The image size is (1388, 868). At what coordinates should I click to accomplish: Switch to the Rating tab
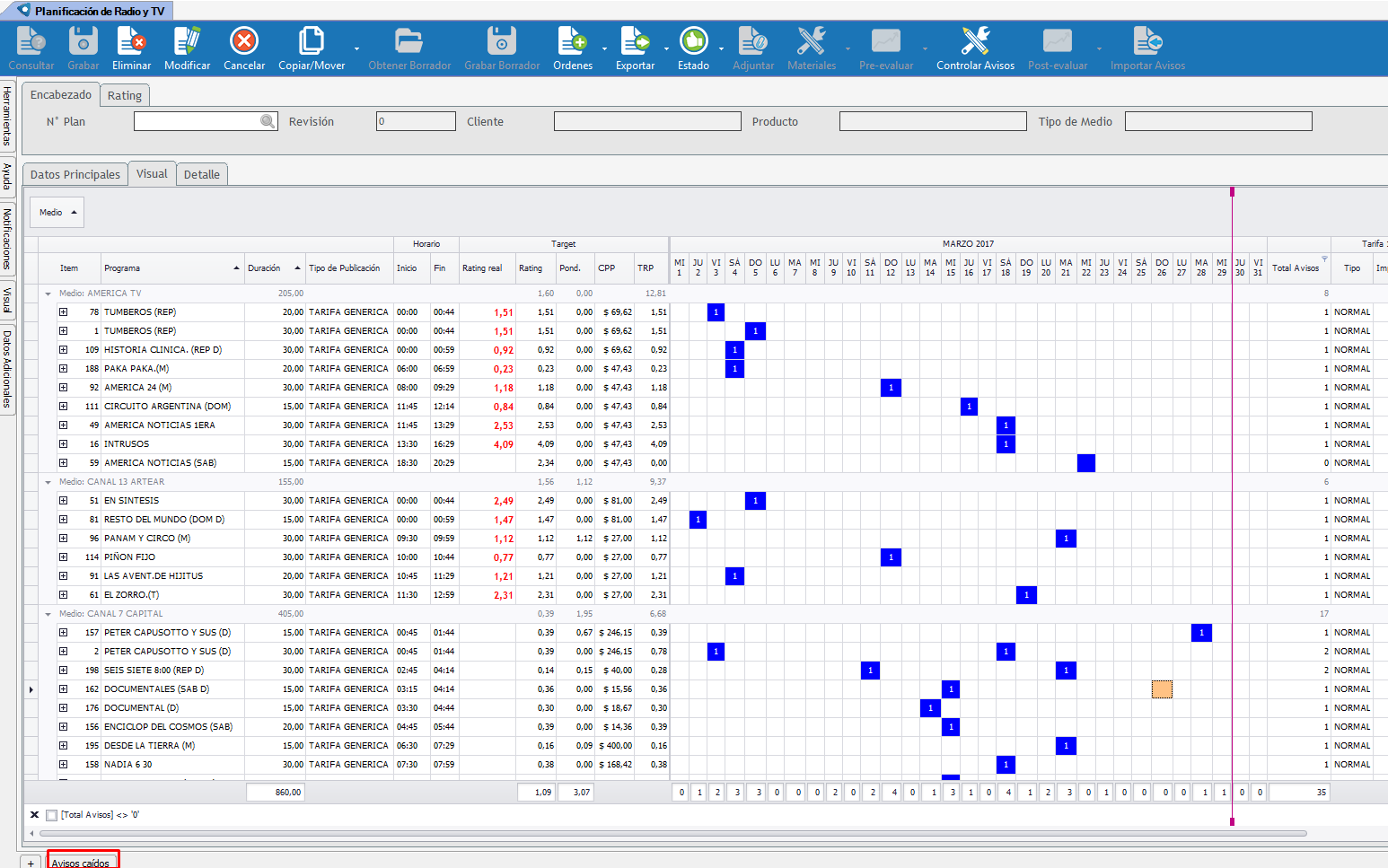coord(124,95)
